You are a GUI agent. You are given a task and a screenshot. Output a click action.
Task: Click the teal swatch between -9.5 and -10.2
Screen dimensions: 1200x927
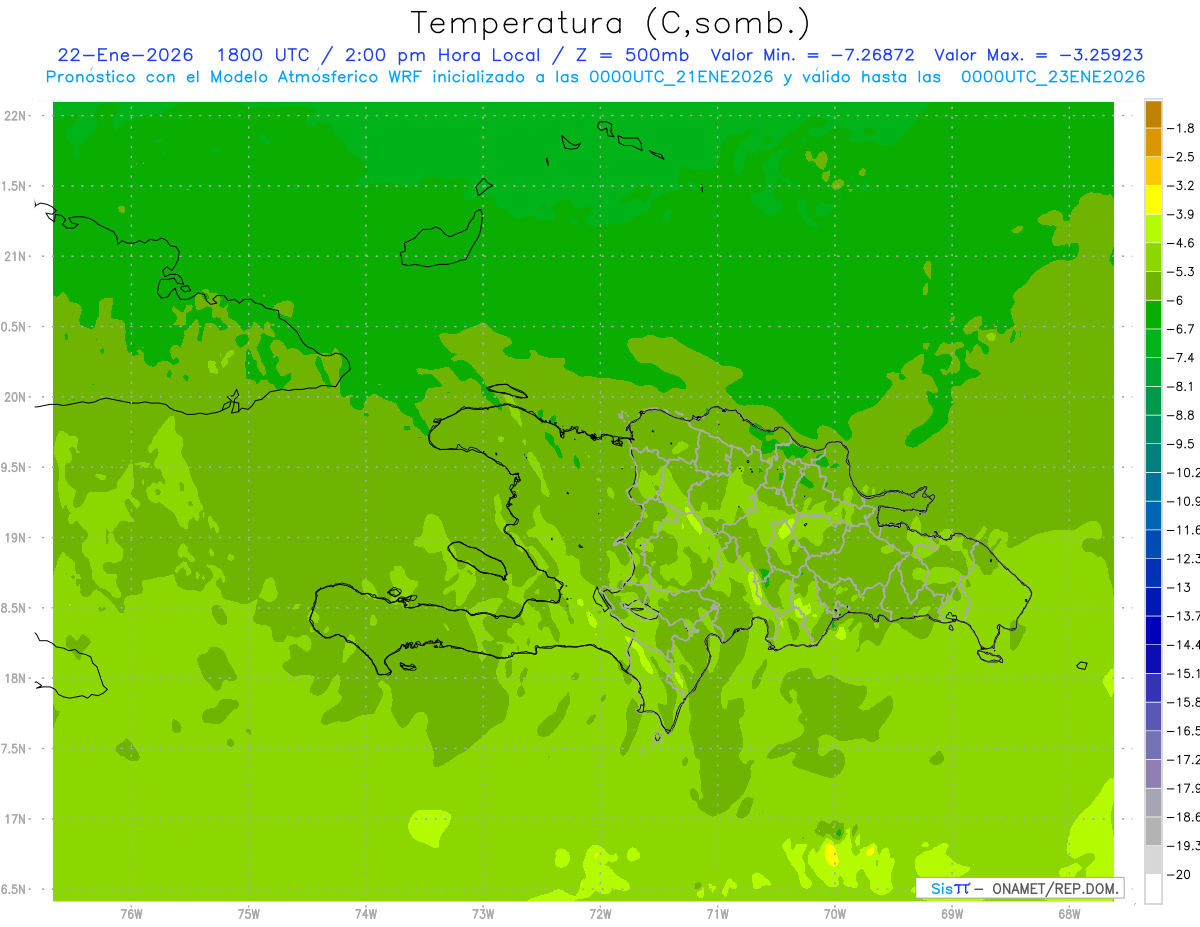[1153, 458]
